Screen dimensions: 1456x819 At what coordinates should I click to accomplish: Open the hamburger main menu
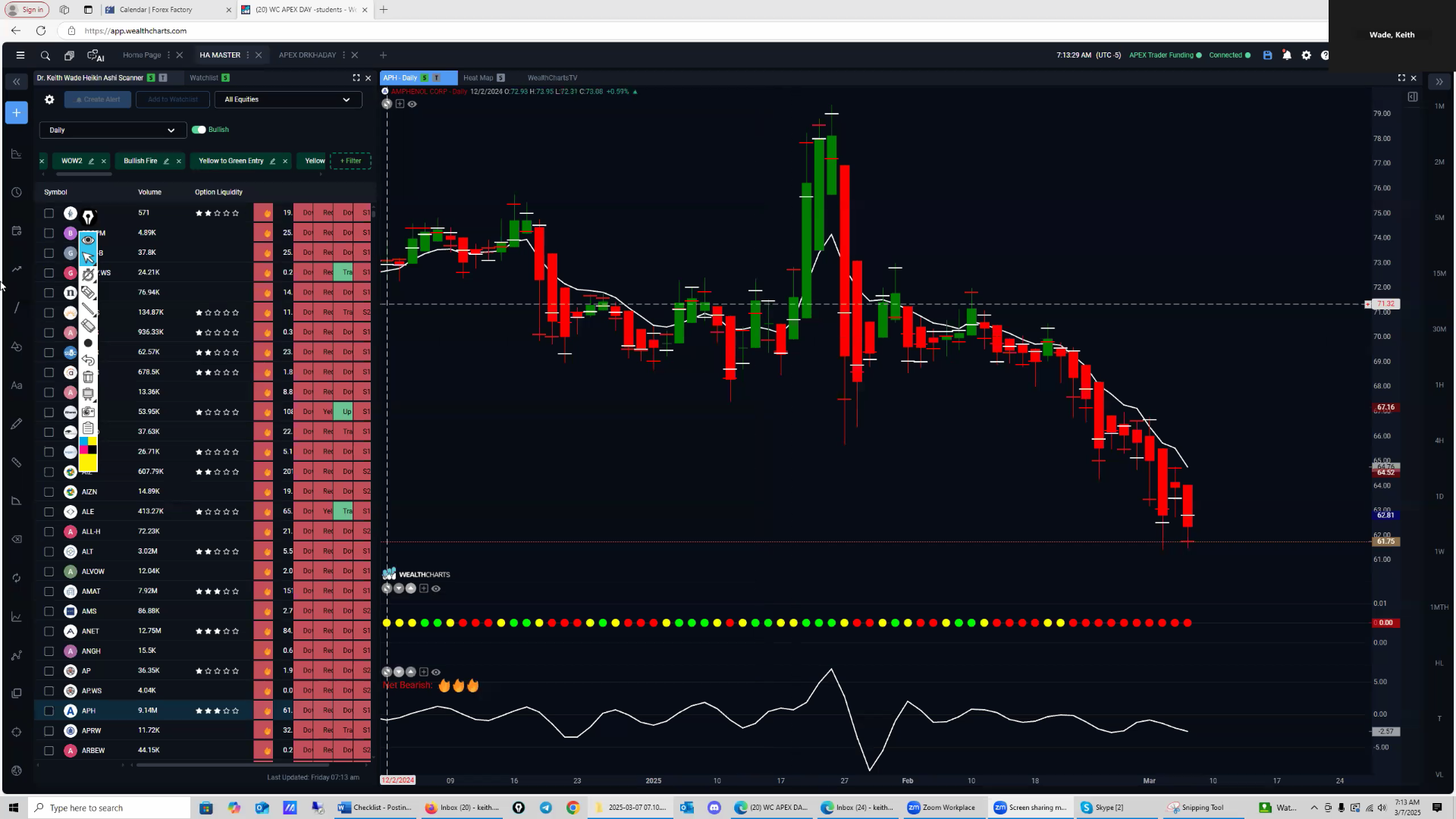[x=20, y=55]
